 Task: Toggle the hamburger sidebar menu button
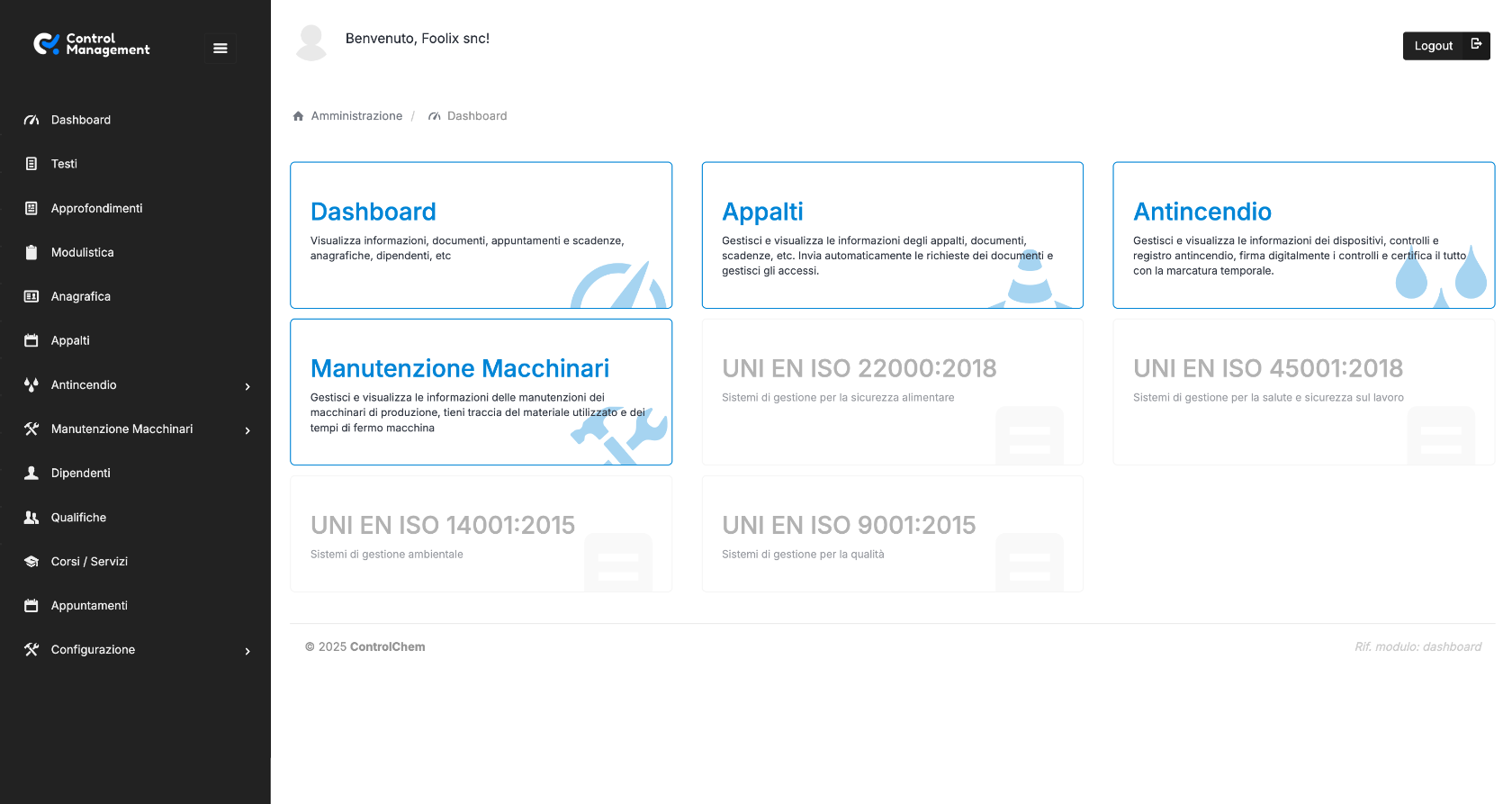220,49
